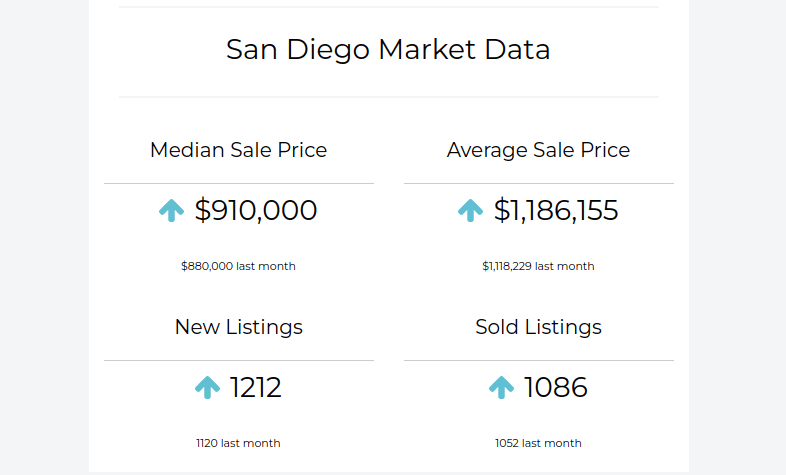The width and height of the screenshot is (786, 475).
Task: Click the Sold Listings label
Action: [x=538, y=327]
